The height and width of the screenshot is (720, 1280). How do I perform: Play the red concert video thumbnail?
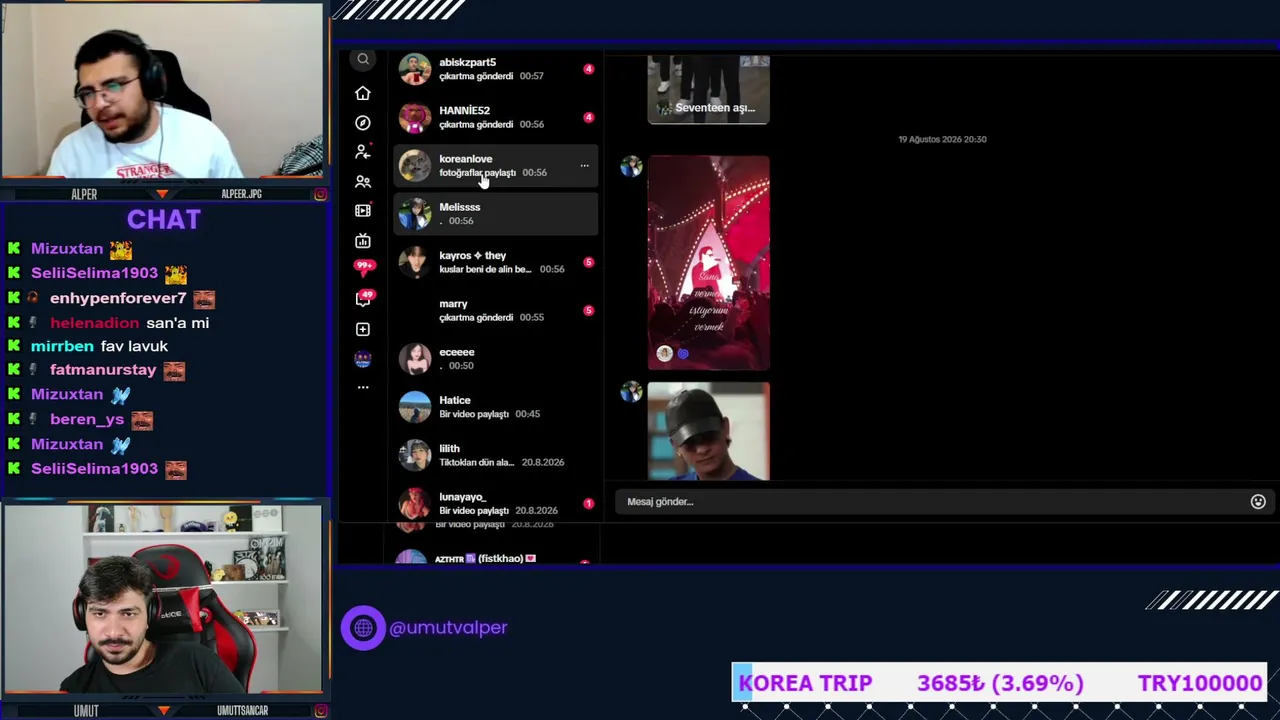pyautogui.click(x=709, y=262)
